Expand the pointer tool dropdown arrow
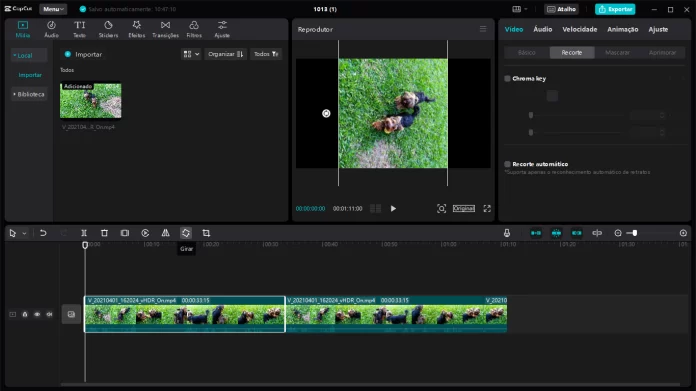The height and width of the screenshot is (391, 696). click(24, 233)
